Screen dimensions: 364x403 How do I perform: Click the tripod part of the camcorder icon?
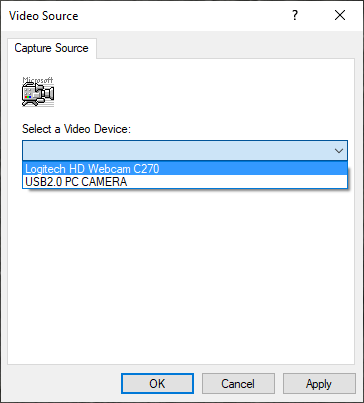click(31, 103)
